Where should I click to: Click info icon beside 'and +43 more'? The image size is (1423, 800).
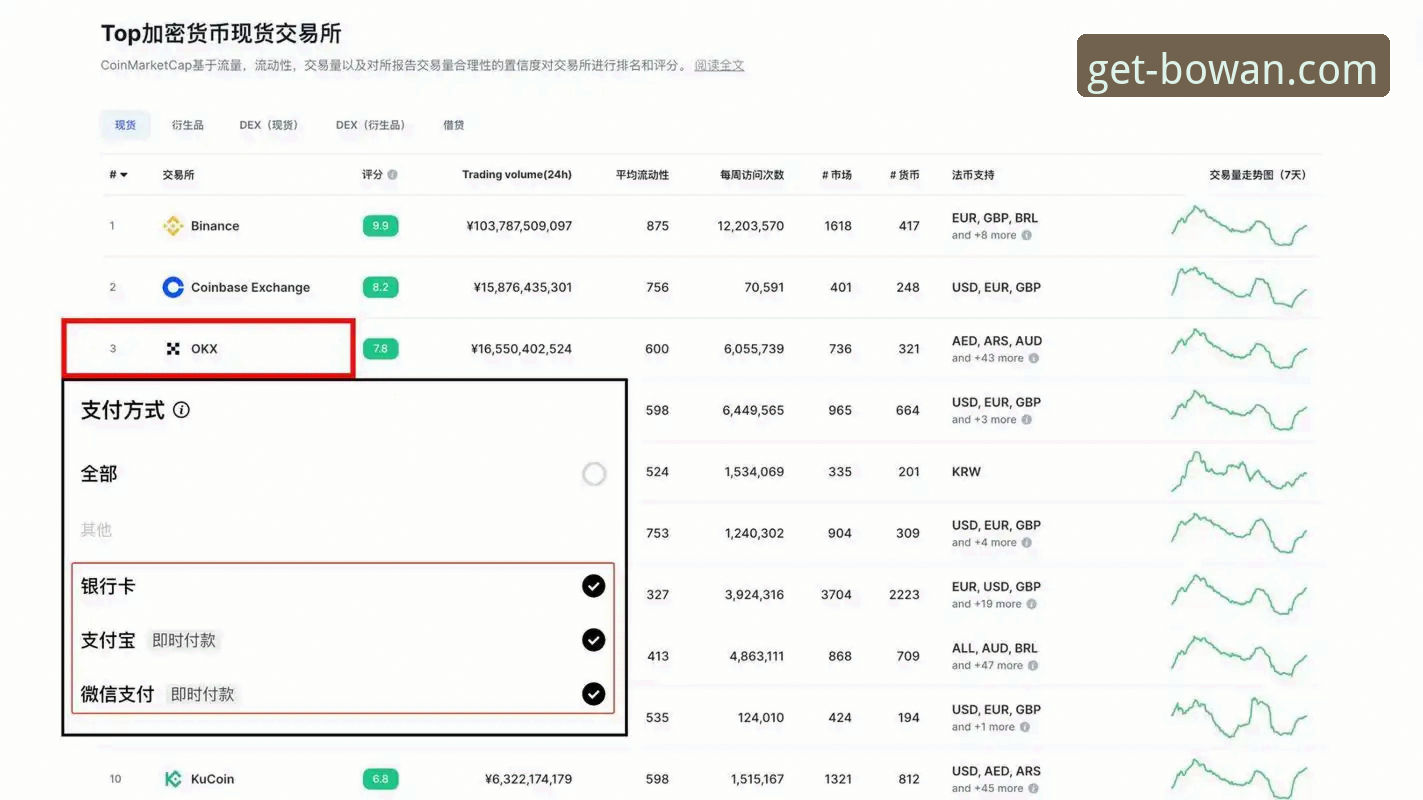point(1034,358)
